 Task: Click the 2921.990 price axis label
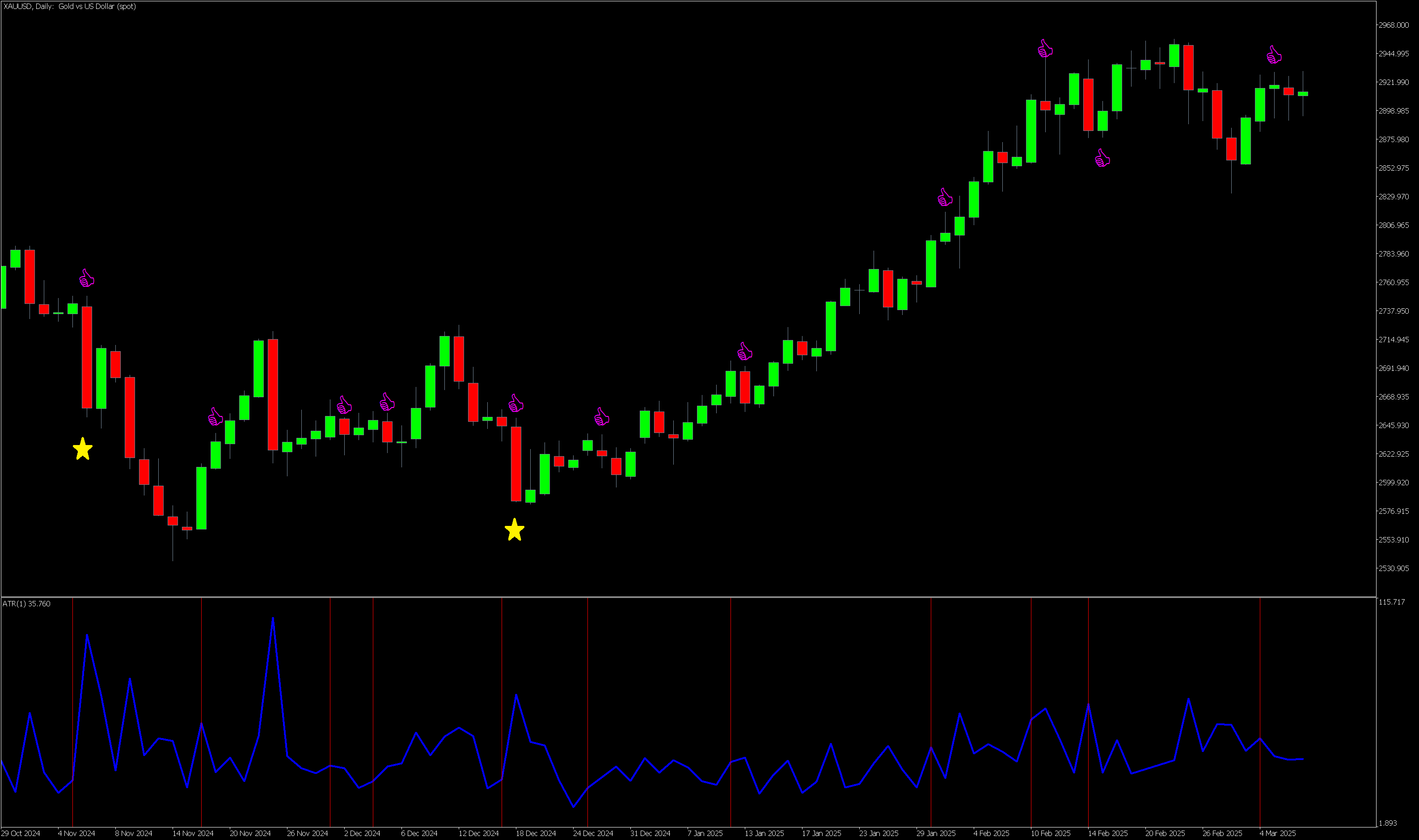click(1394, 82)
